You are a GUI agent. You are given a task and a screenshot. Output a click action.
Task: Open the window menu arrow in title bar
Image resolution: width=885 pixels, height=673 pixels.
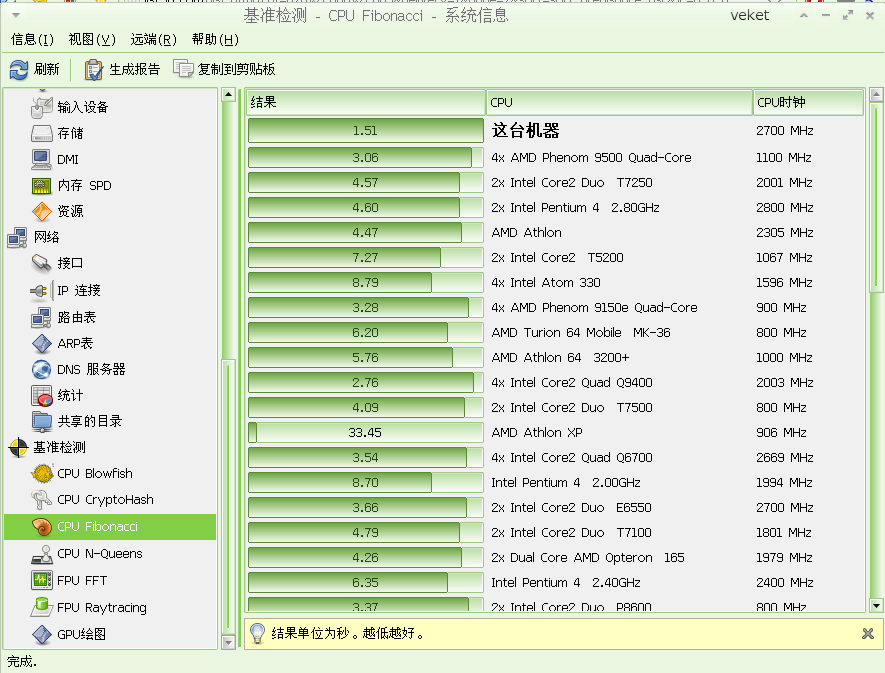click(16, 15)
